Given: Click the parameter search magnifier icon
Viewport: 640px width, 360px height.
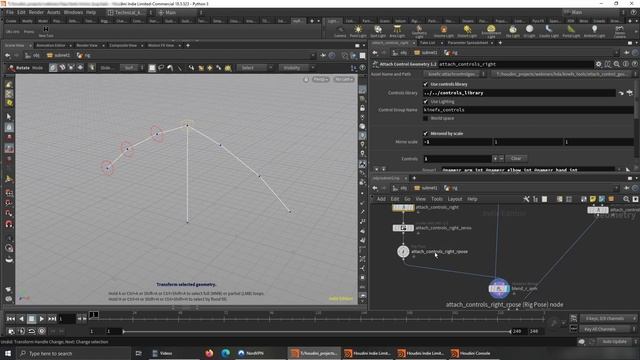Looking at the screenshot, I should pyautogui.click(x=617, y=64).
